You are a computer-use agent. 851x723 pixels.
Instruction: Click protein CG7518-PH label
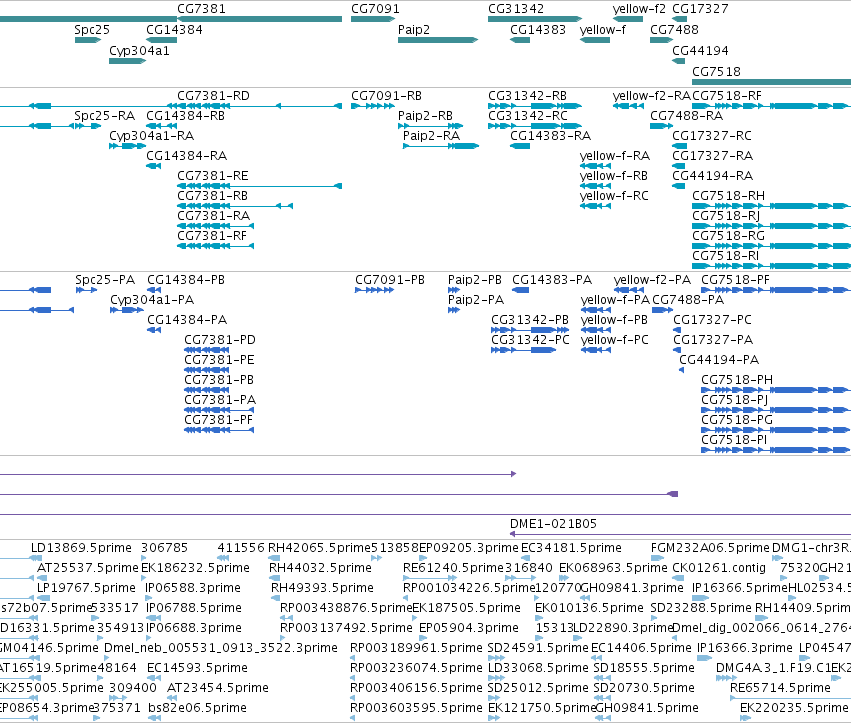click(737, 379)
